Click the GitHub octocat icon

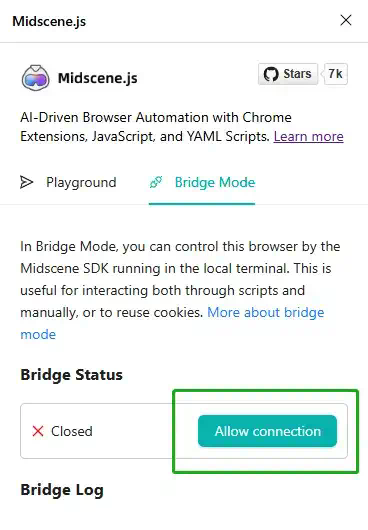point(271,74)
